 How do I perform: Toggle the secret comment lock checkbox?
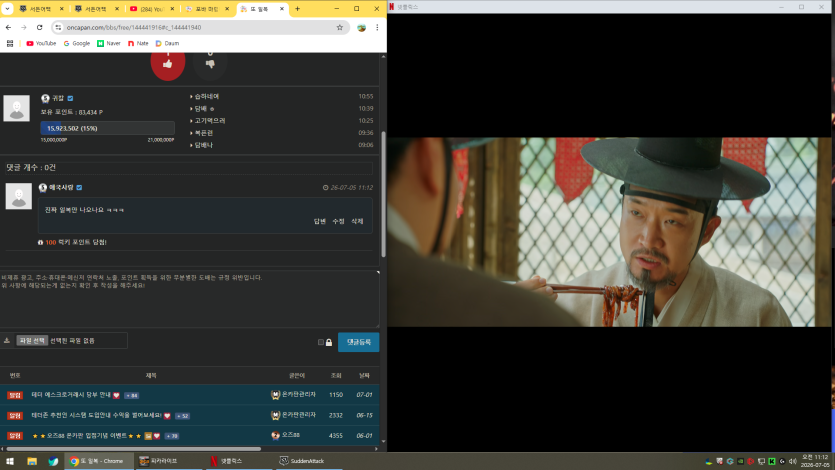click(321, 342)
